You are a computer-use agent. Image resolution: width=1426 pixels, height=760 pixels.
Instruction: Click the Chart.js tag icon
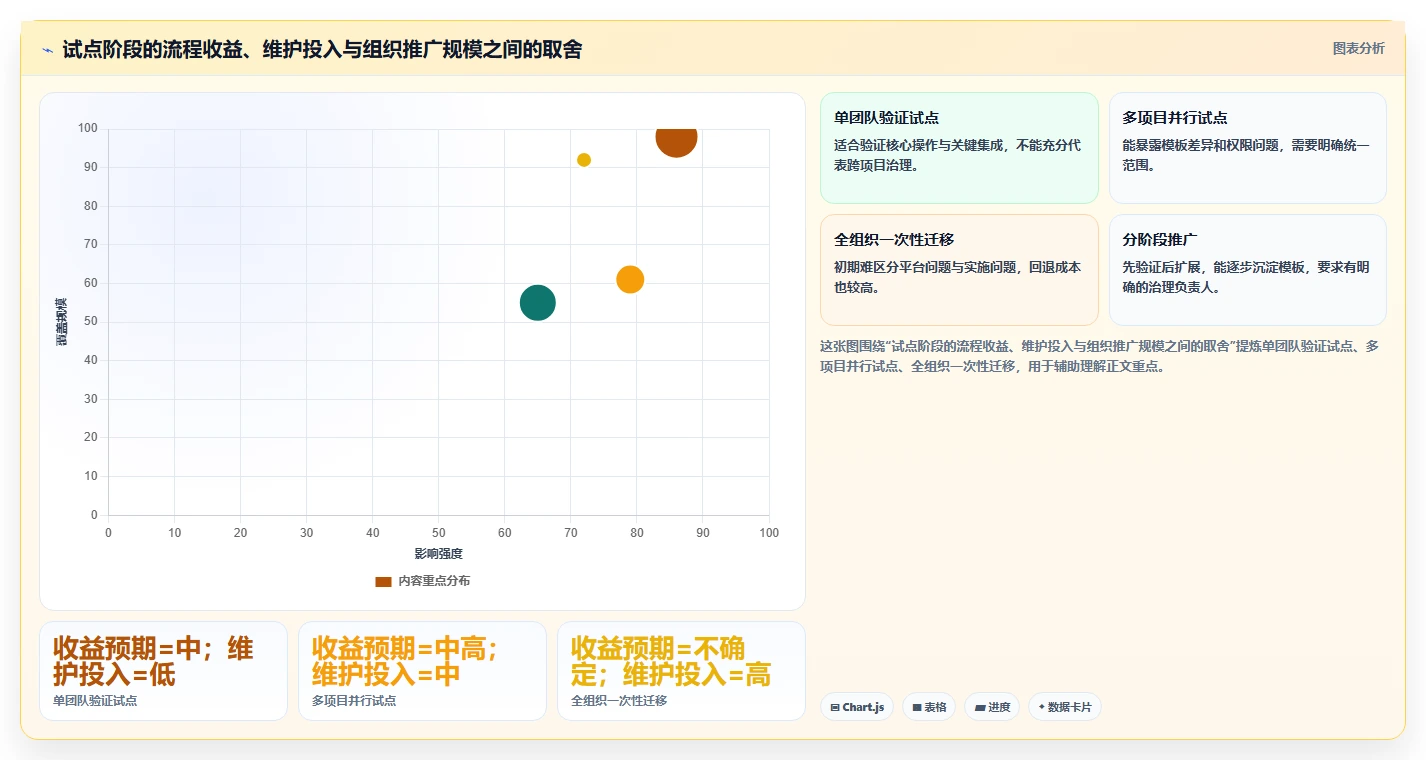tap(835, 708)
